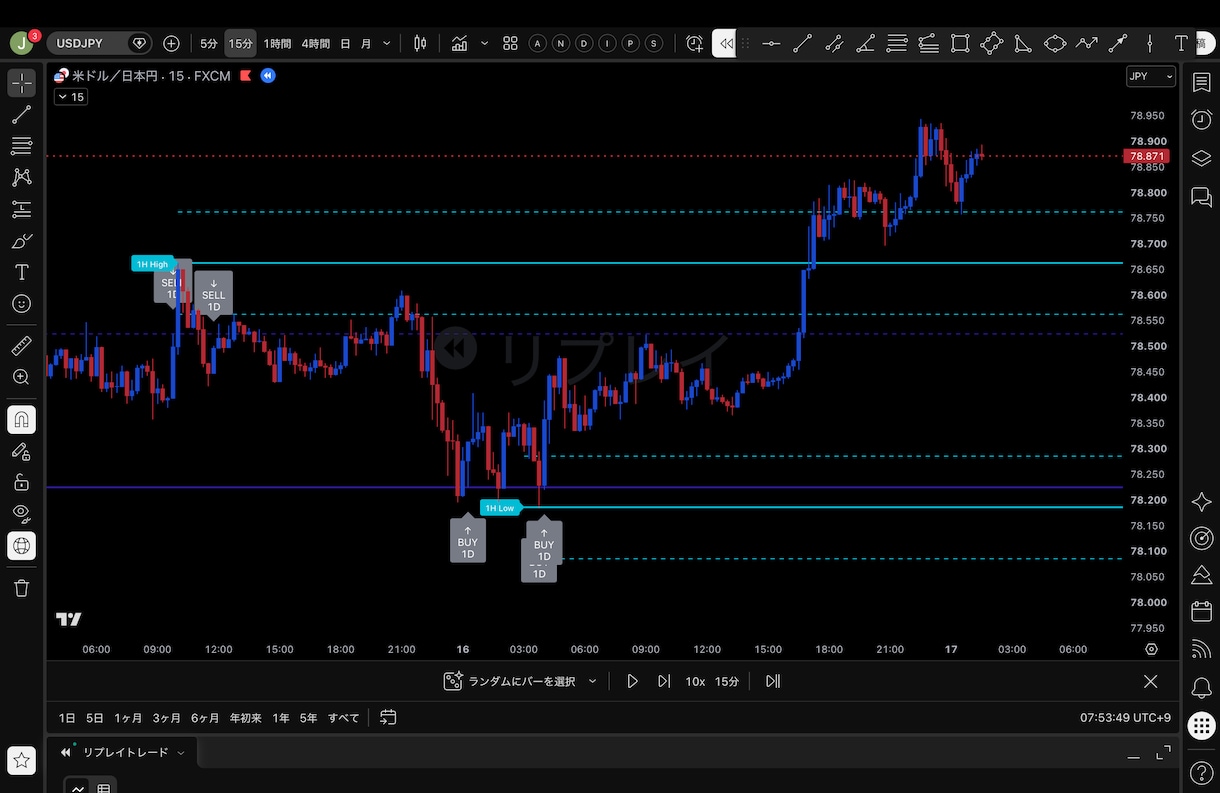The image size is (1220, 793).
Task: Start replay with the play button
Action: click(632, 681)
